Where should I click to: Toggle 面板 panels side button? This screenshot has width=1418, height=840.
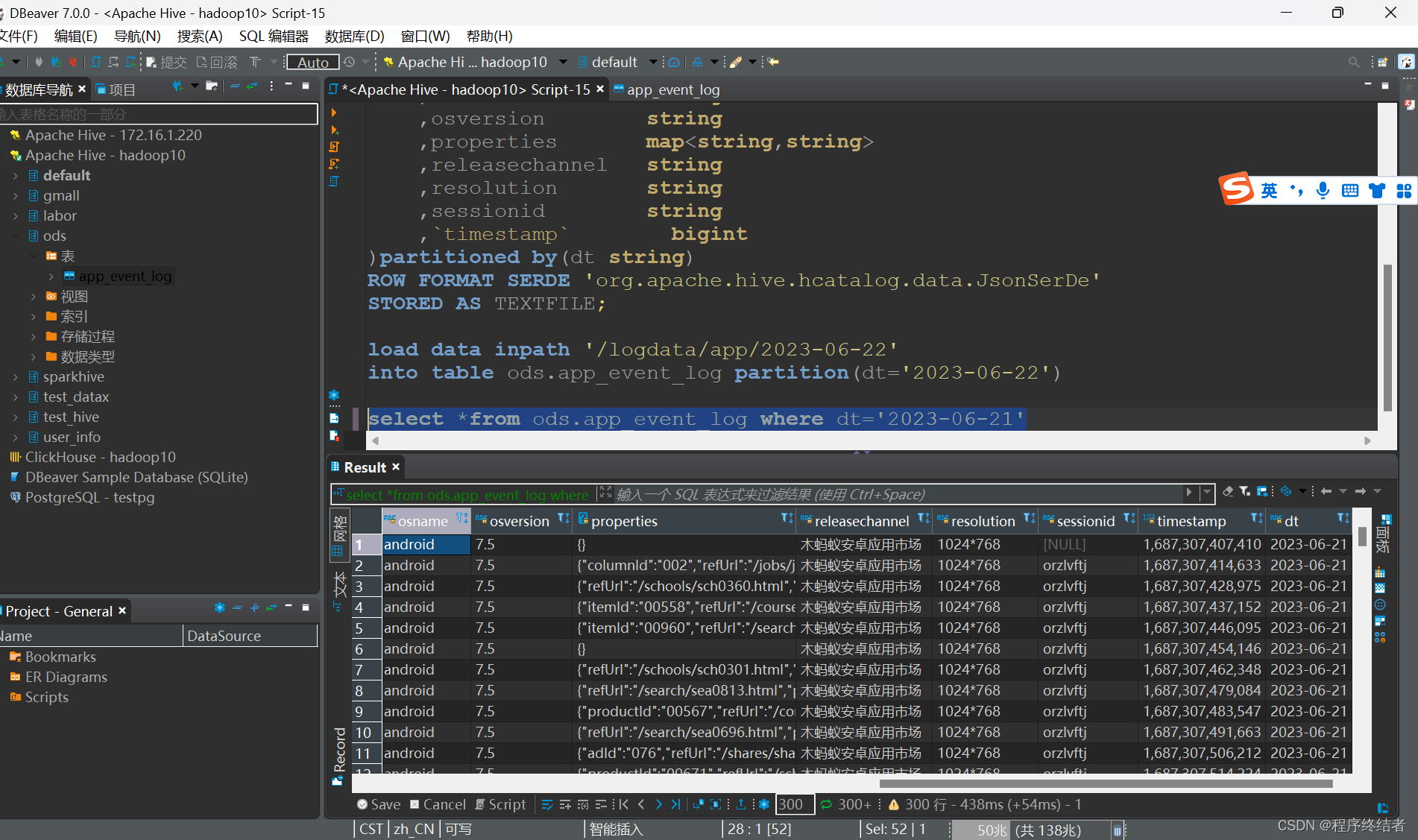[1383, 534]
